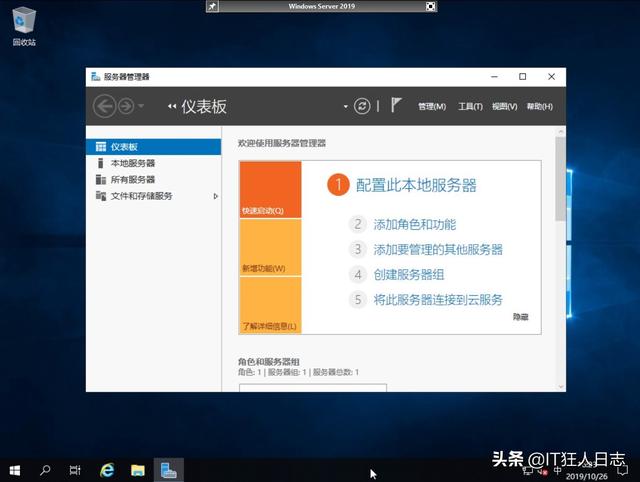Open File Explorer from the taskbar
The height and width of the screenshot is (482, 640).
point(138,471)
